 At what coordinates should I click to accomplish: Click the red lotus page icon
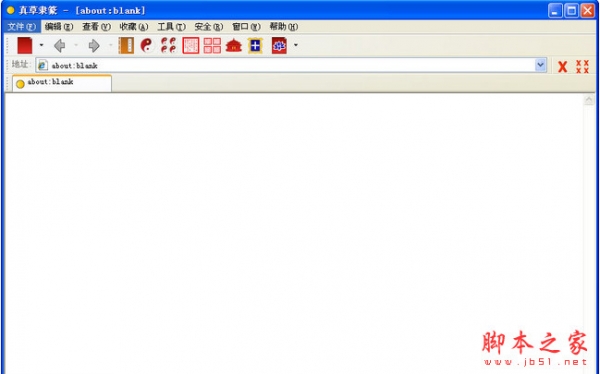coord(279,46)
